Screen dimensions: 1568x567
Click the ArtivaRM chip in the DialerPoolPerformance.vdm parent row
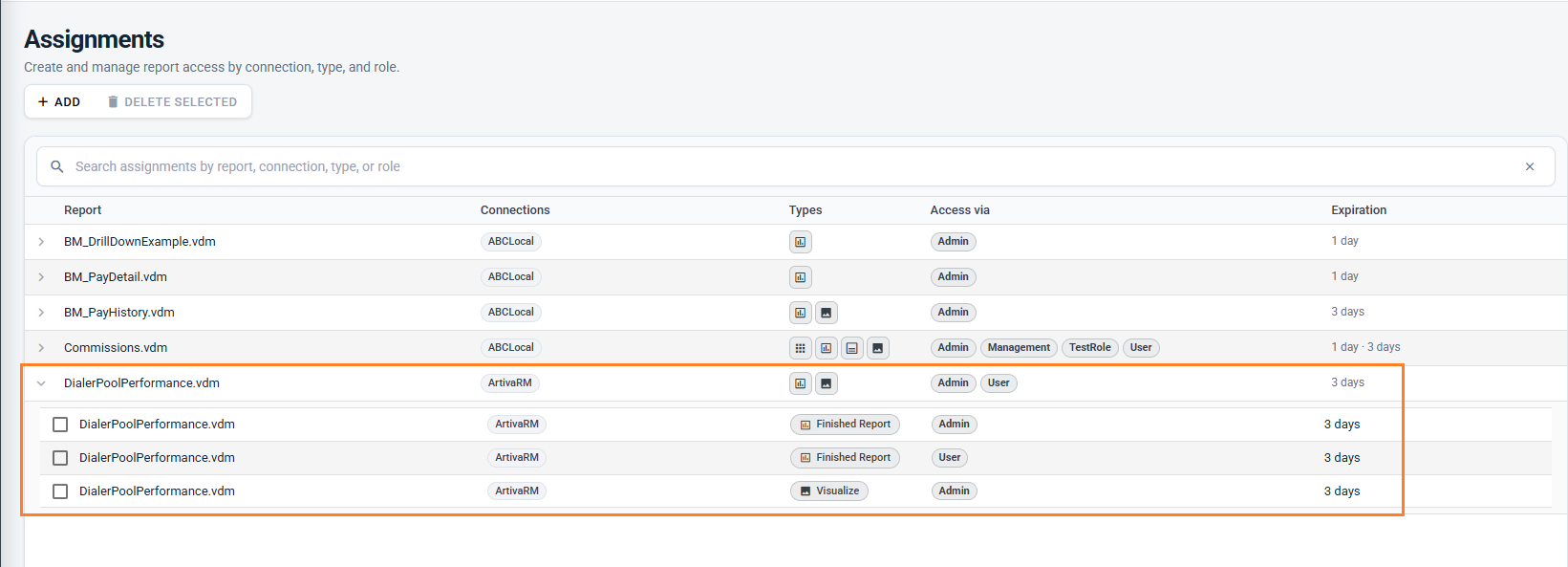pos(510,383)
